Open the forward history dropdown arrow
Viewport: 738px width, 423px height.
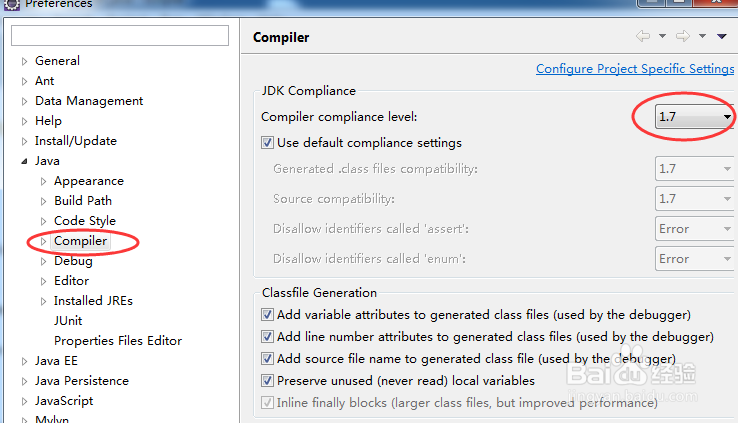pyautogui.click(x=700, y=37)
